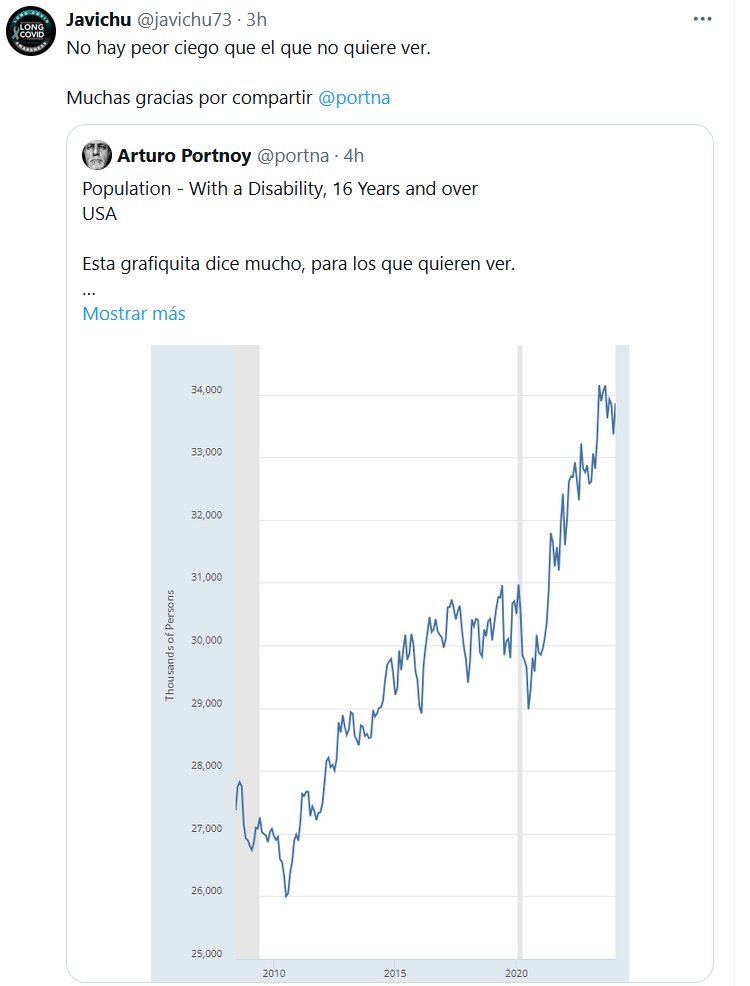
Task: Open the Javichu display name profile link
Action: pyautogui.click(x=98, y=20)
